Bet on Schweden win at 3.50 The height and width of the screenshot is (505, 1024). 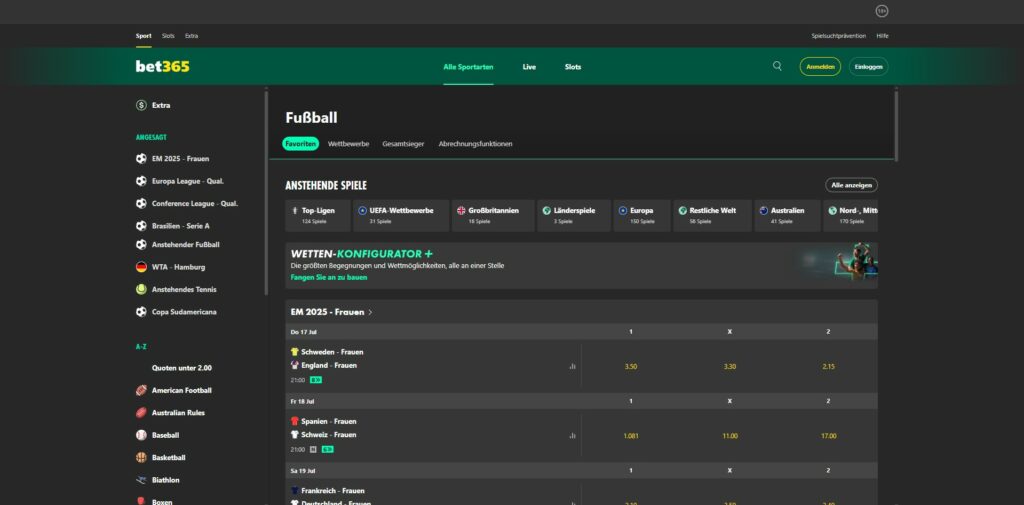pos(631,367)
